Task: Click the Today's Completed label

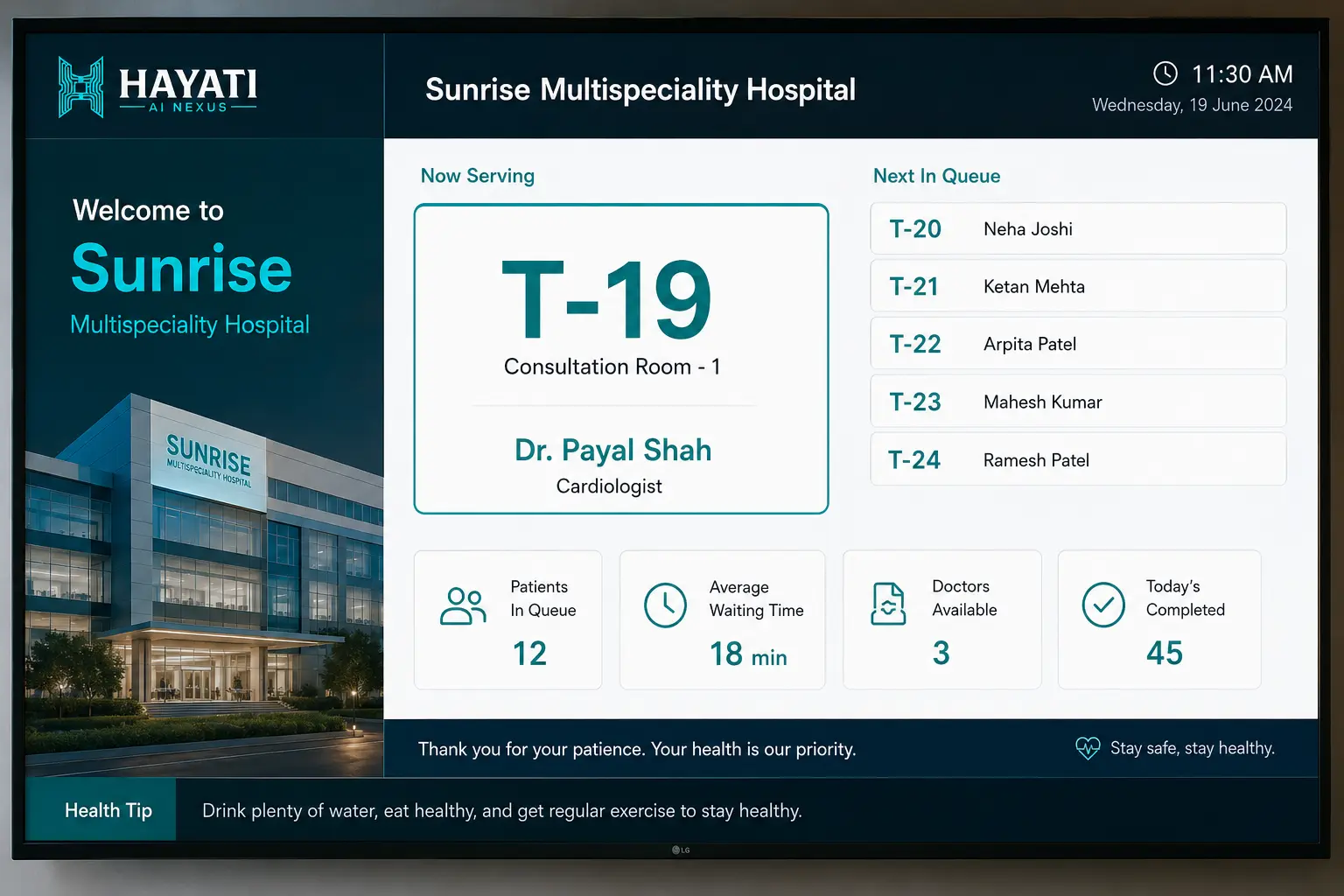Action: (1186, 598)
